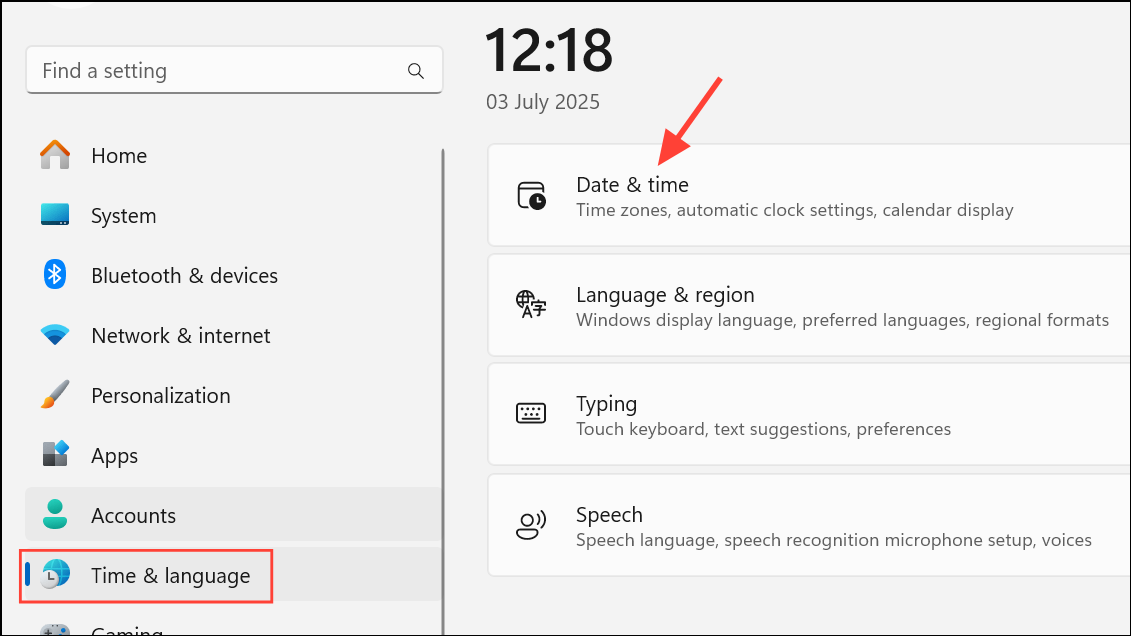Viewport: 1131px width, 636px height.
Task: Click the Date & time calendar clock icon
Action: coord(532,195)
